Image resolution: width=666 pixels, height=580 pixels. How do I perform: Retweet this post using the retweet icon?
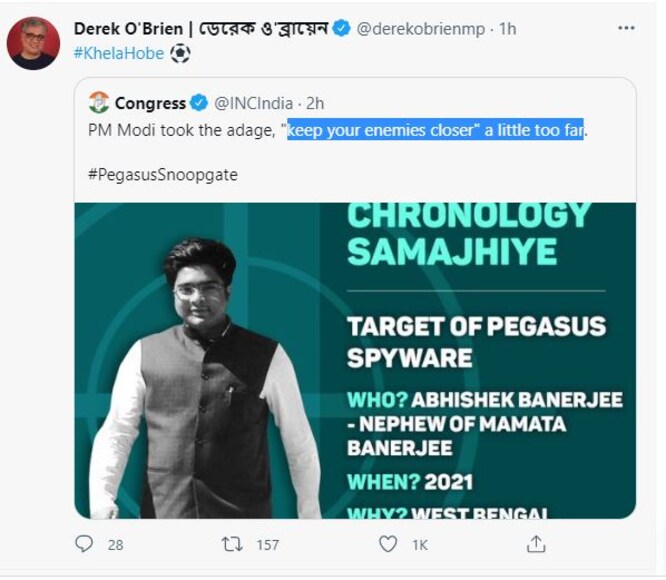tap(233, 544)
